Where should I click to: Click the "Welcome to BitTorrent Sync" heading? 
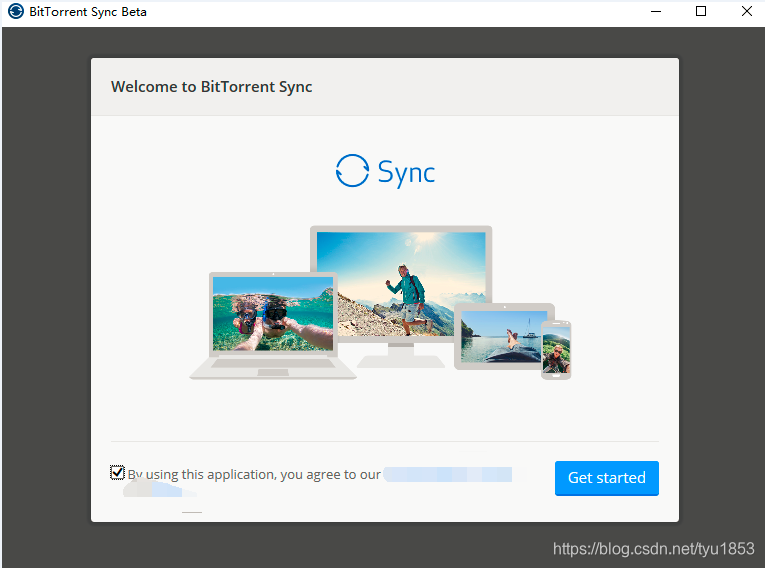(x=211, y=87)
